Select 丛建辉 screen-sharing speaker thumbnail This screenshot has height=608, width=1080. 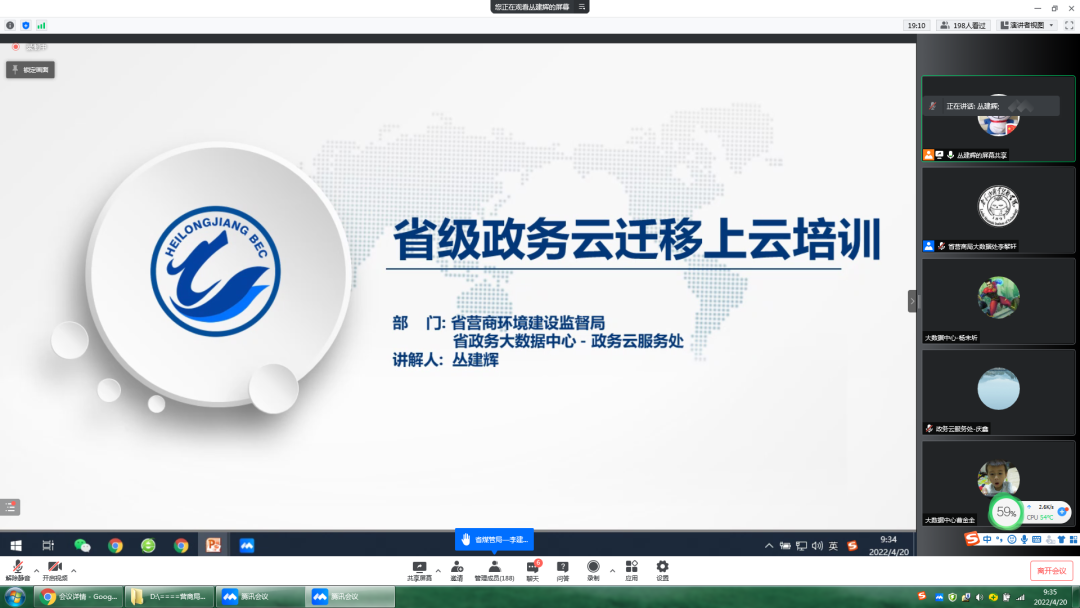pyautogui.click(x=998, y=118)
